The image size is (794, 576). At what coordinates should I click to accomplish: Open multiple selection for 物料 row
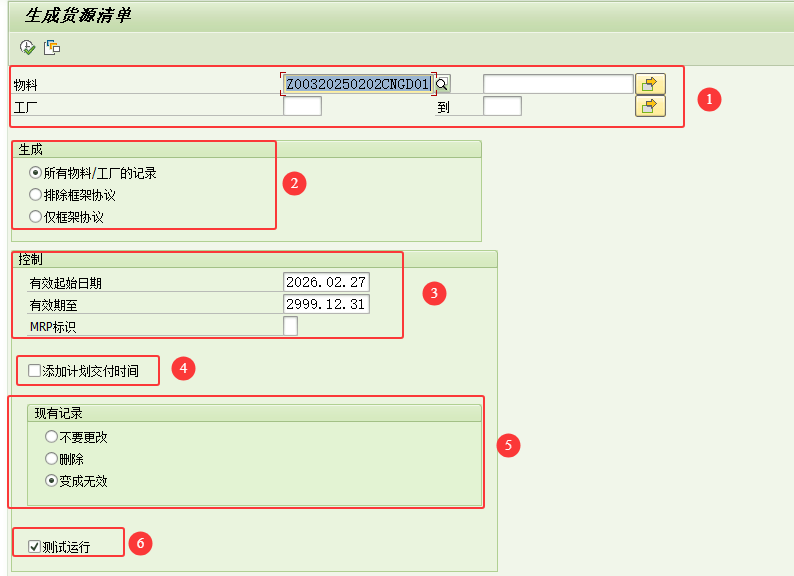(650, 84)
